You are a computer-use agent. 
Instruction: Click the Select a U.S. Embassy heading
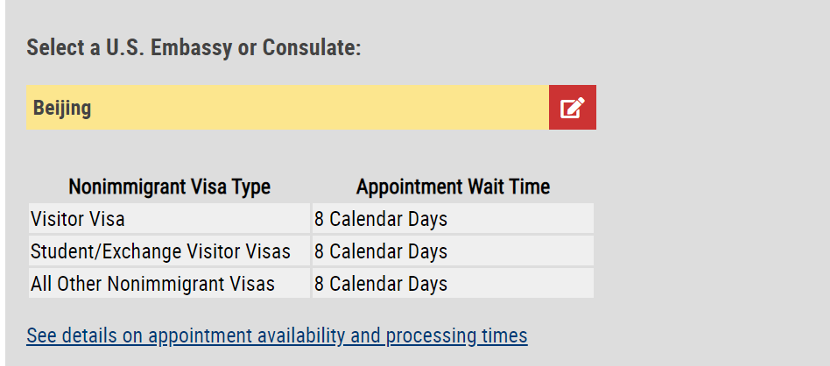click(x=194, y=48)
